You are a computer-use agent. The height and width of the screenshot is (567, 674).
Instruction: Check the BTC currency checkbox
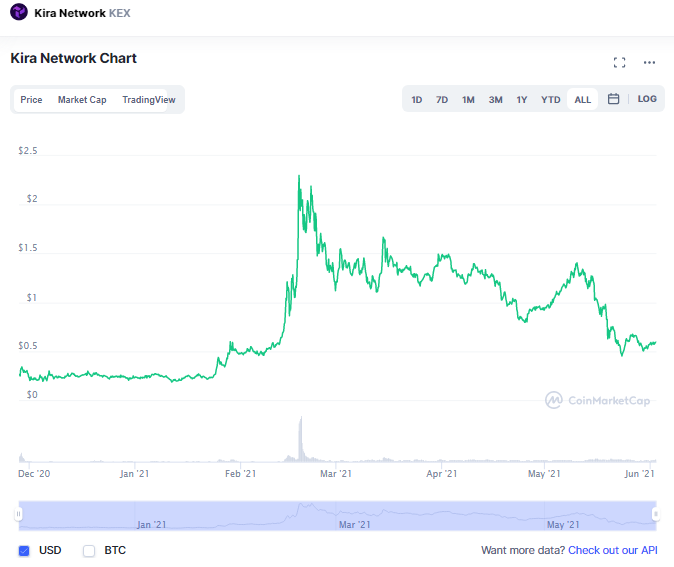pos(89,551)
